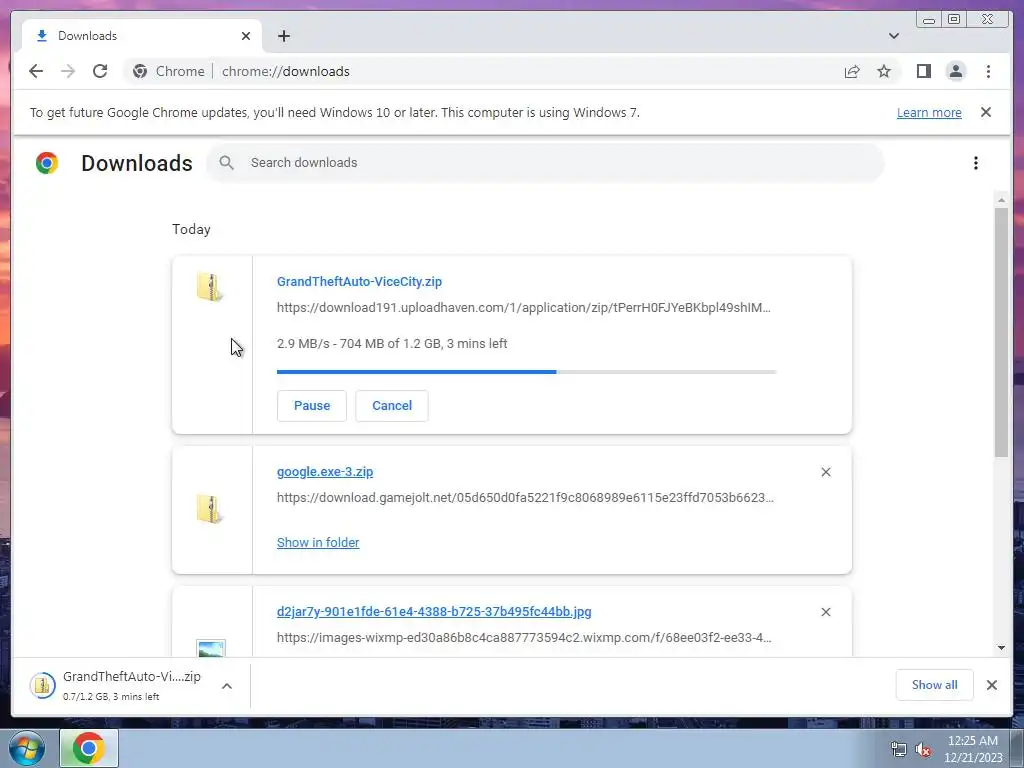Share this page via the share icon
1024x768 pixels.
coord(852,71)
